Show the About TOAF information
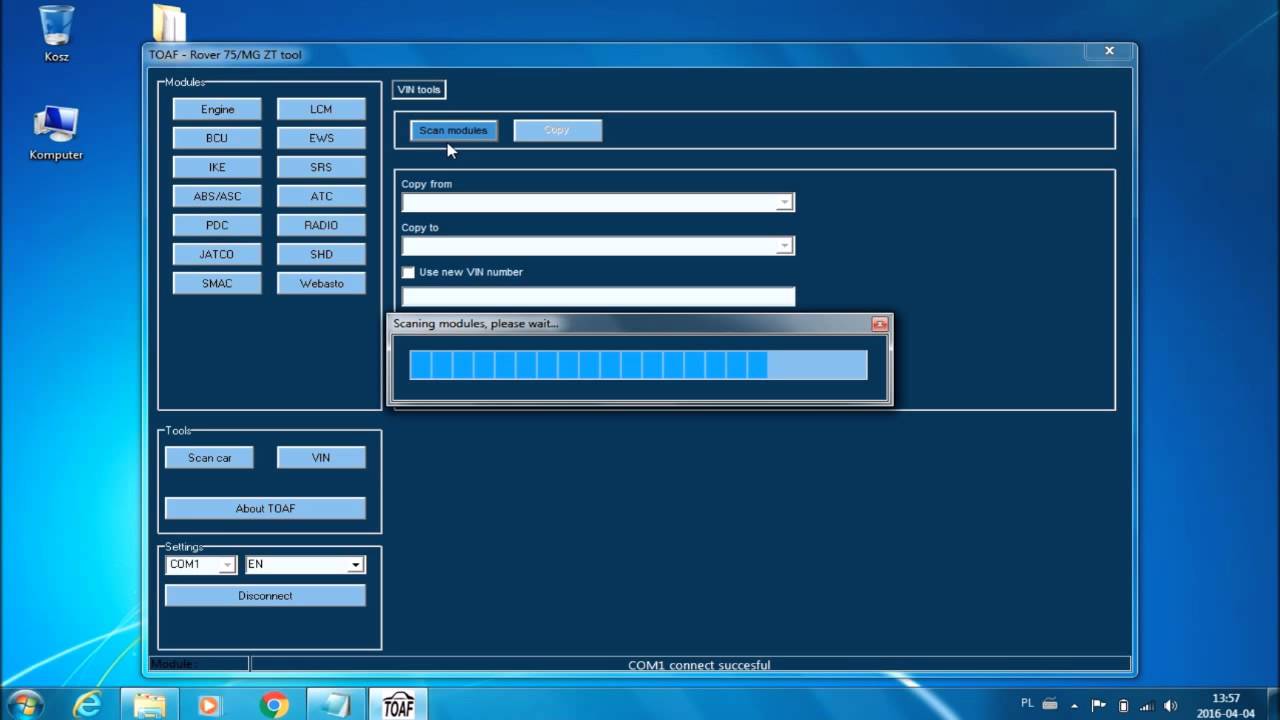1280x720 pixels. 265,508
